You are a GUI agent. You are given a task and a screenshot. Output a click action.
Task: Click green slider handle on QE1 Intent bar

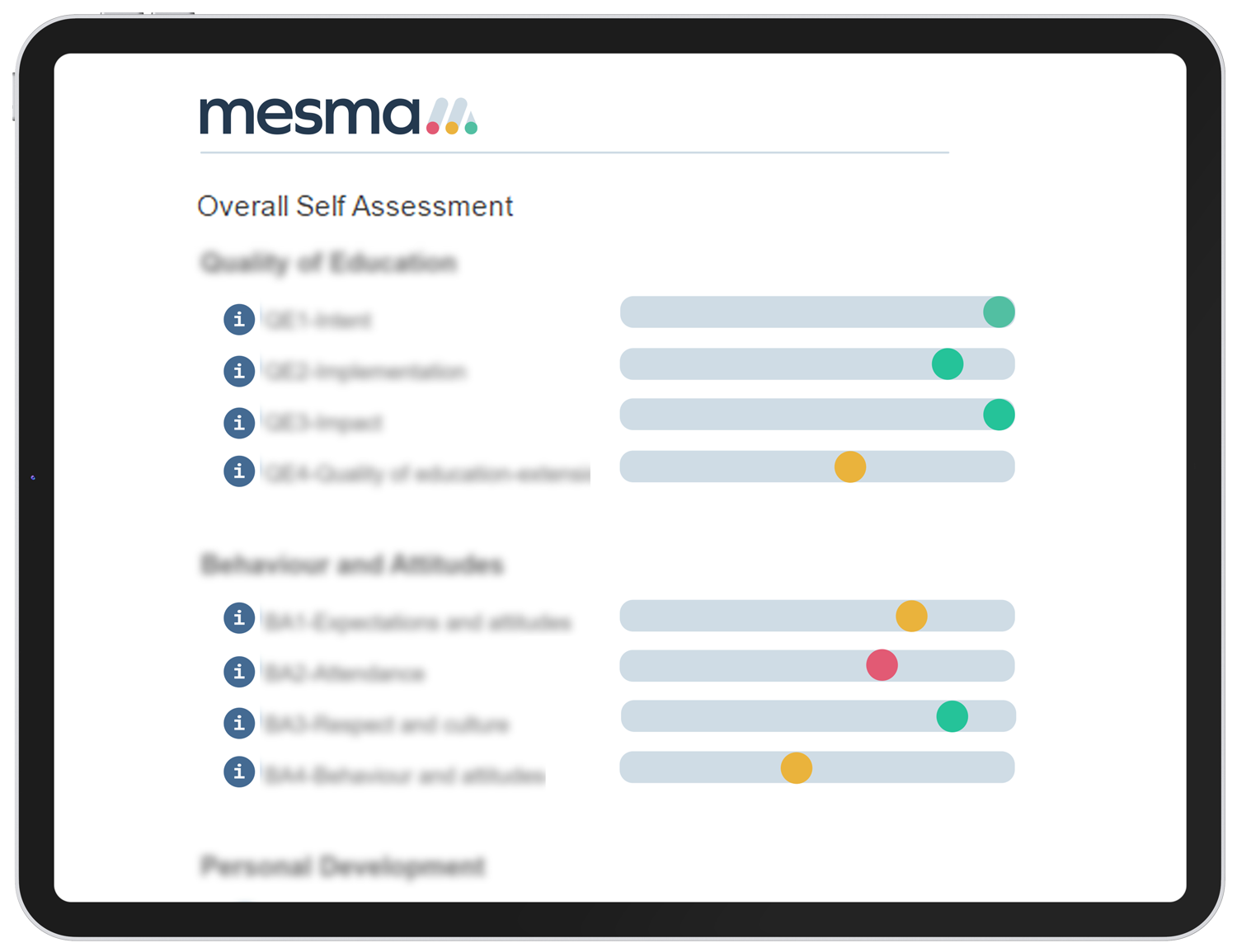pyautogui.click(x=999, y=312)
